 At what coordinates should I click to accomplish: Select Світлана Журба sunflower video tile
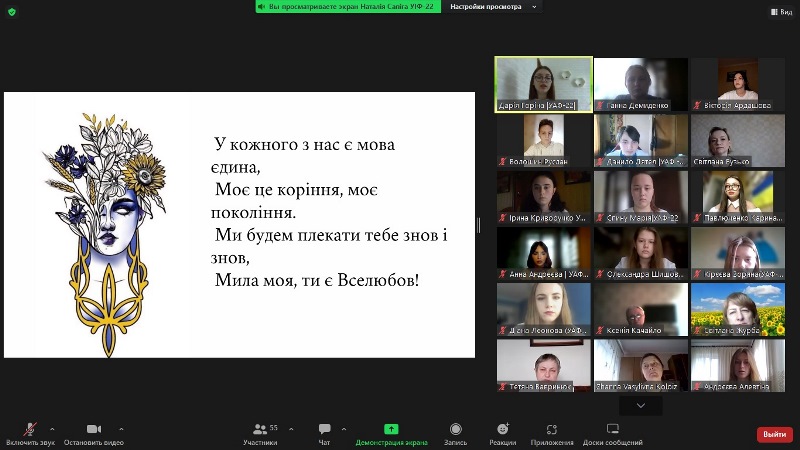click(x=738, y=309)
